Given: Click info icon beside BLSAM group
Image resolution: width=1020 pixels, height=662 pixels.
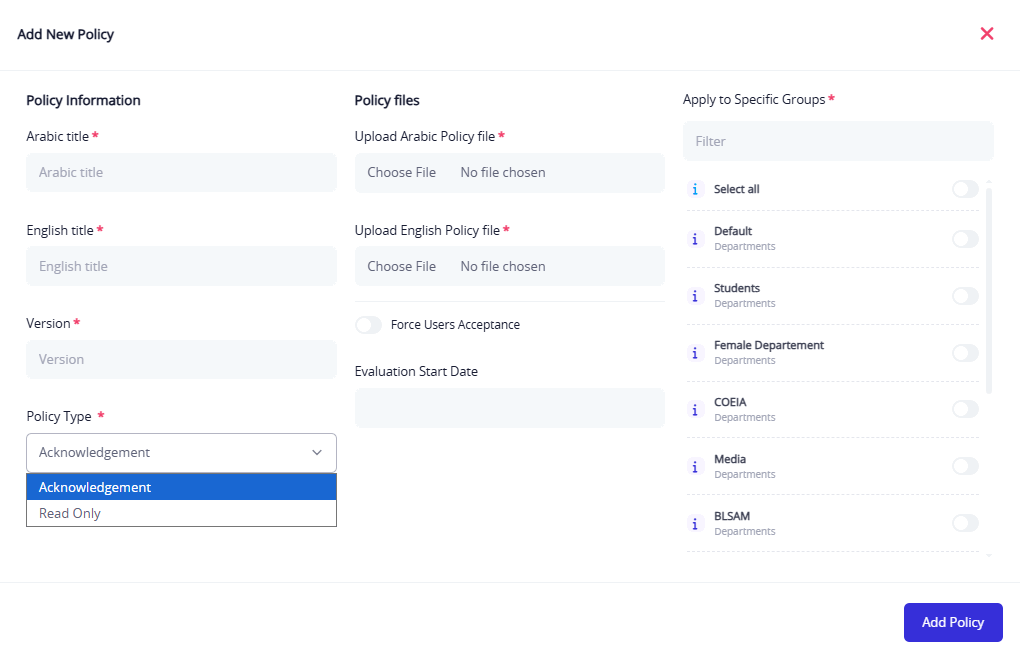Looking at the screenshot, I should [696, 524].
